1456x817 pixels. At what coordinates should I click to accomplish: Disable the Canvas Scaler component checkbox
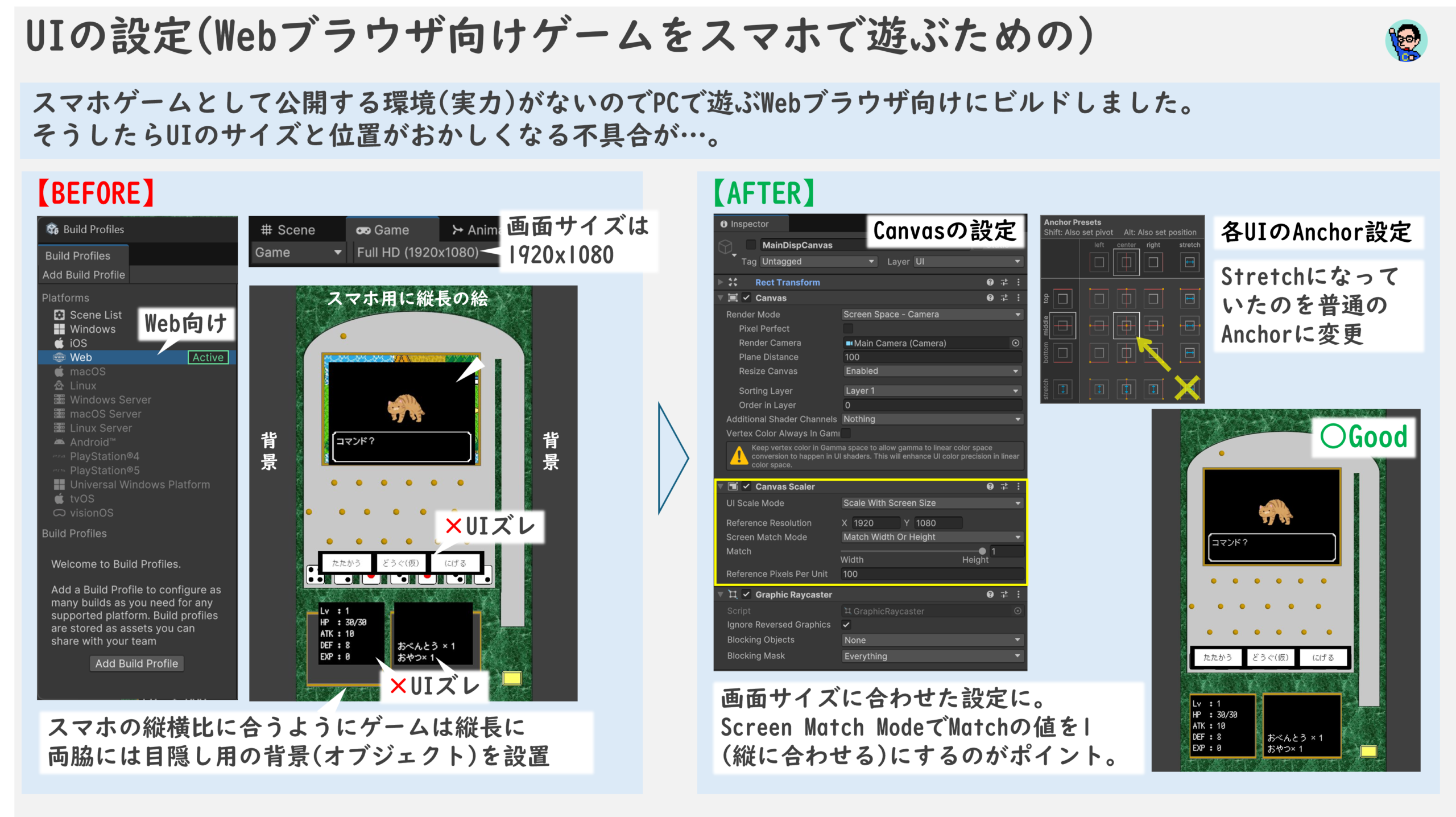747,486
